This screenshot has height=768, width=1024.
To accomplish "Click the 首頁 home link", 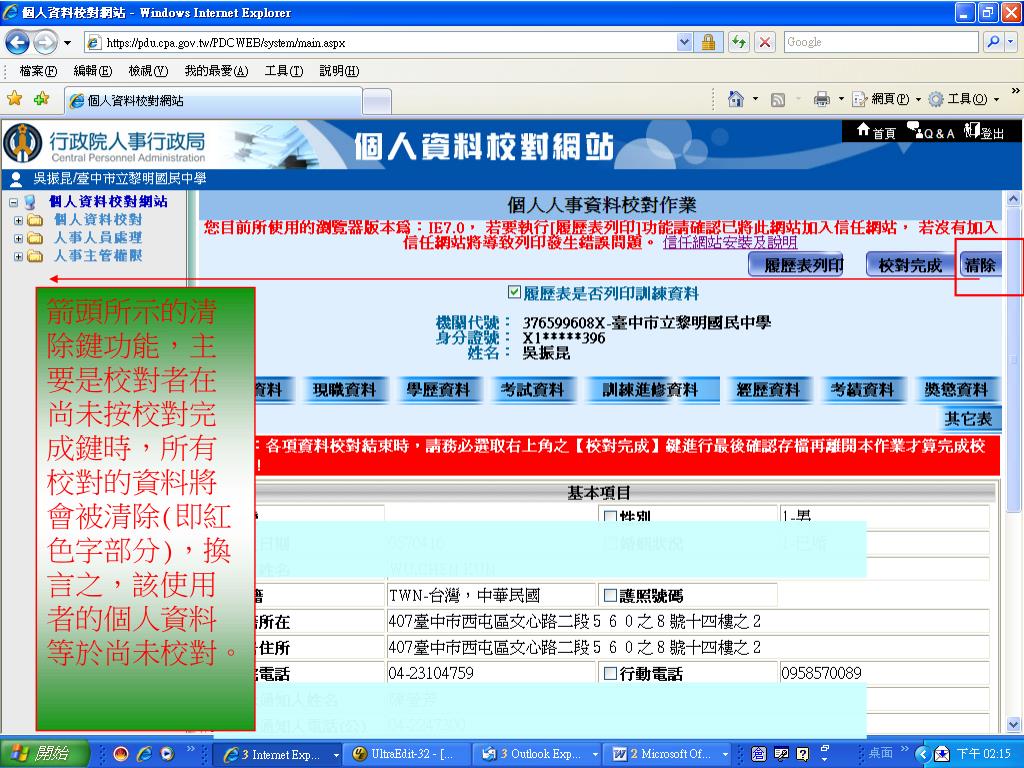I will pyautogui.click(x=876, y=132).
